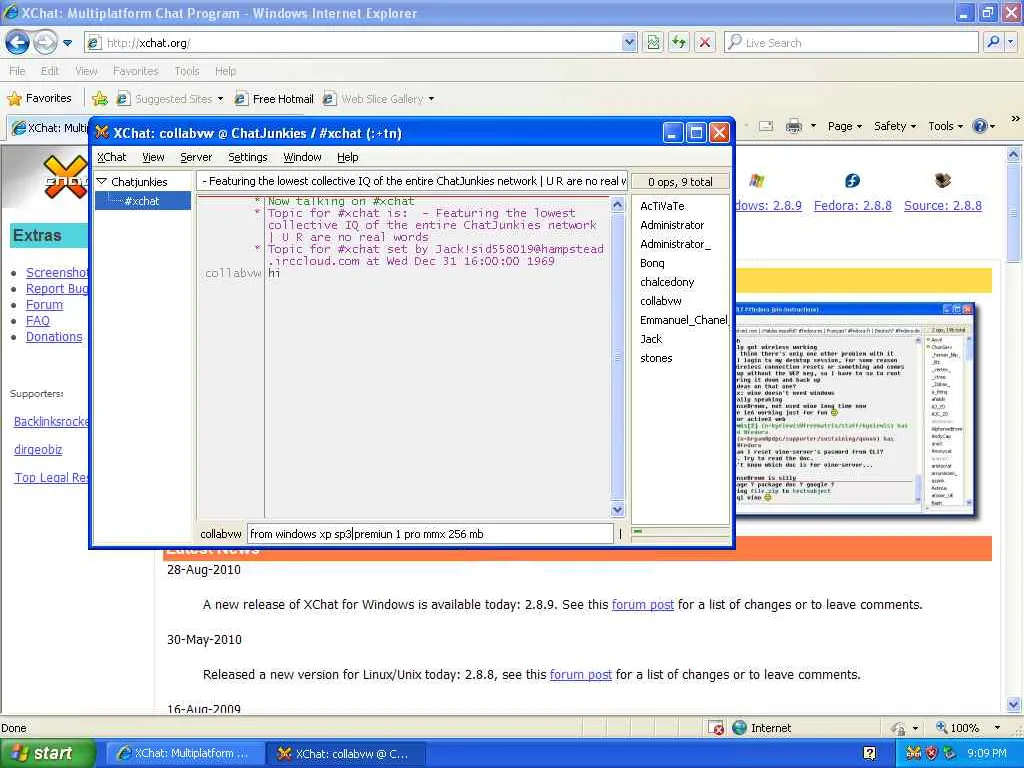Select user chalcedony in user list
This screenshot has height=768, width=1024.
point(667,282)
